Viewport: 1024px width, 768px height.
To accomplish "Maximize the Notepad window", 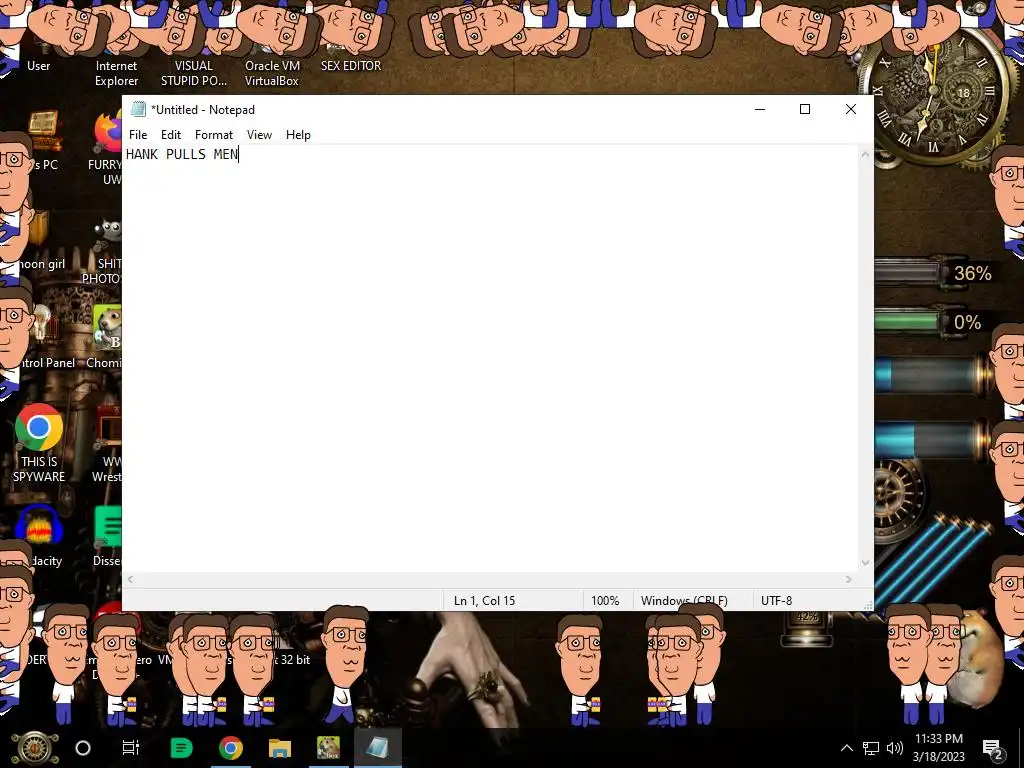I will 805,109.
